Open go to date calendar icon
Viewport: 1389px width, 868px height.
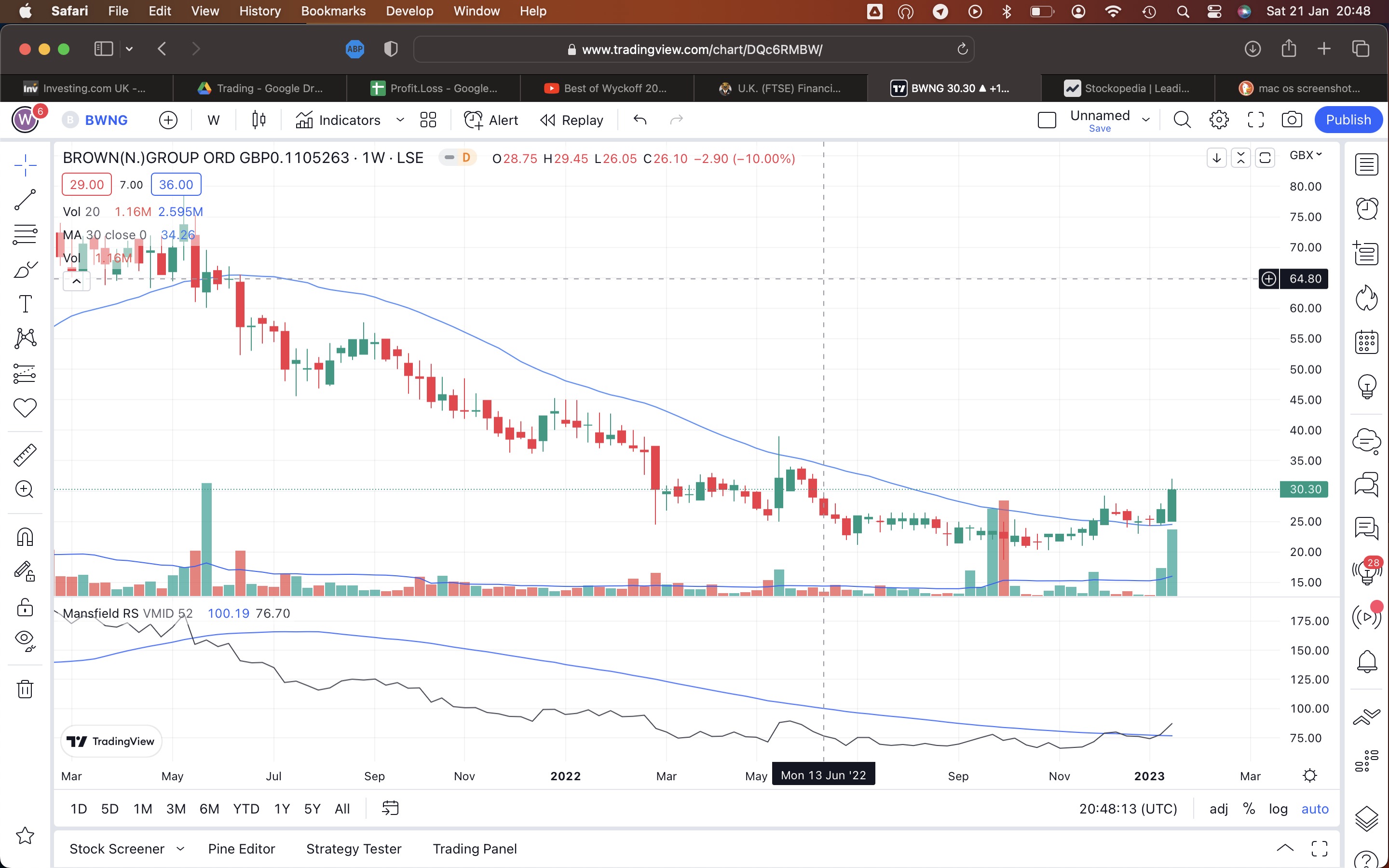point(390,808)
